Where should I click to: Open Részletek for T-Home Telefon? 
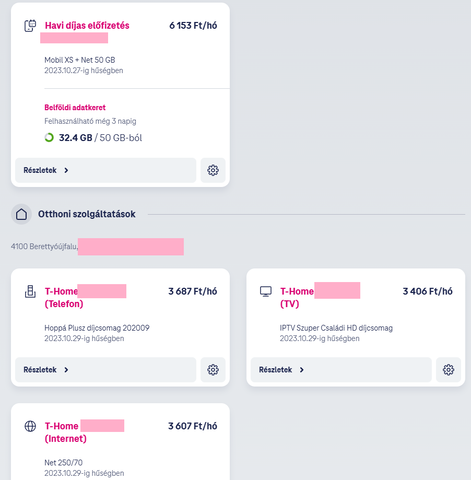[106, 370]
